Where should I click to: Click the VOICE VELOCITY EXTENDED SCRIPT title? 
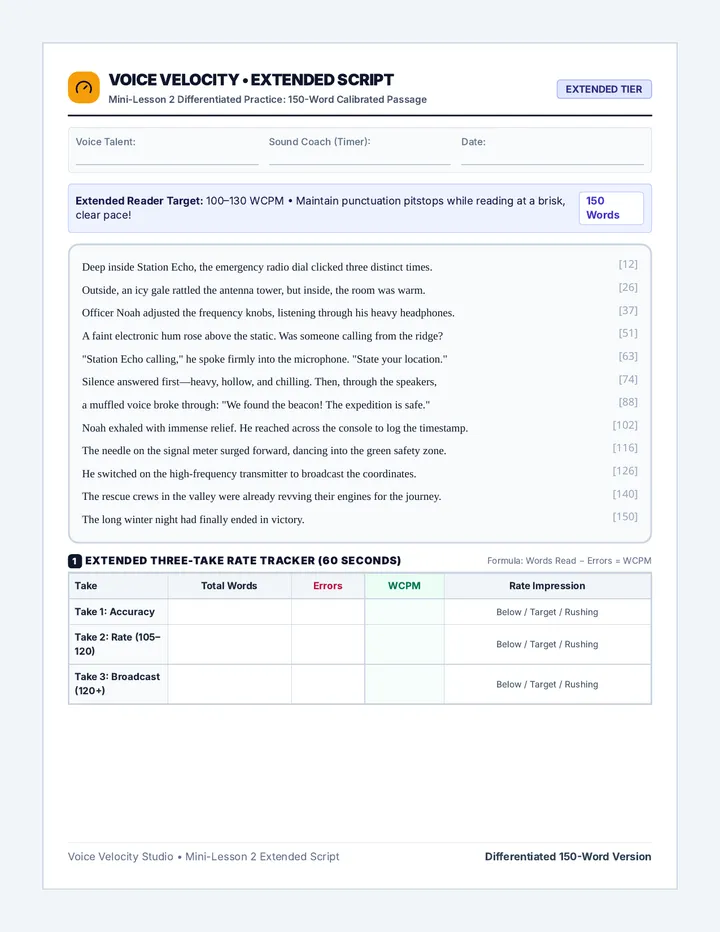tap(251, 80)
